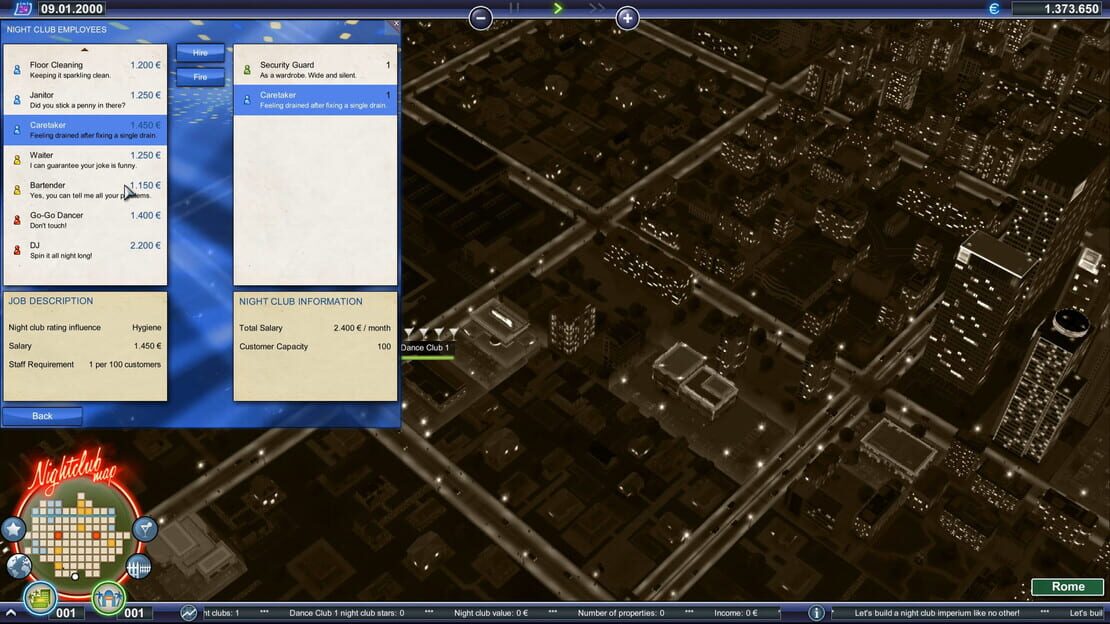Open the nightclub entrance icon

(x=108, y=598)
